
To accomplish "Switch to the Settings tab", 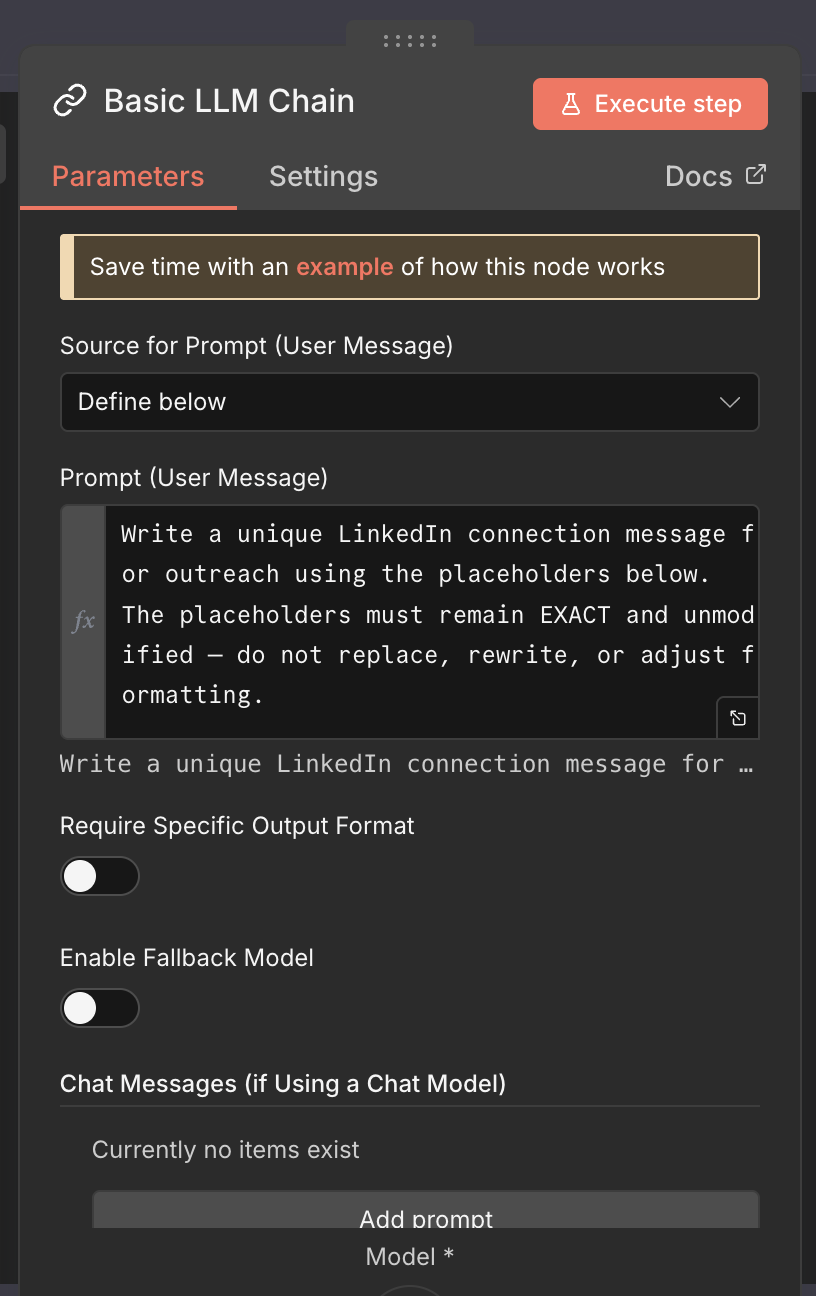I will point(323,177).
